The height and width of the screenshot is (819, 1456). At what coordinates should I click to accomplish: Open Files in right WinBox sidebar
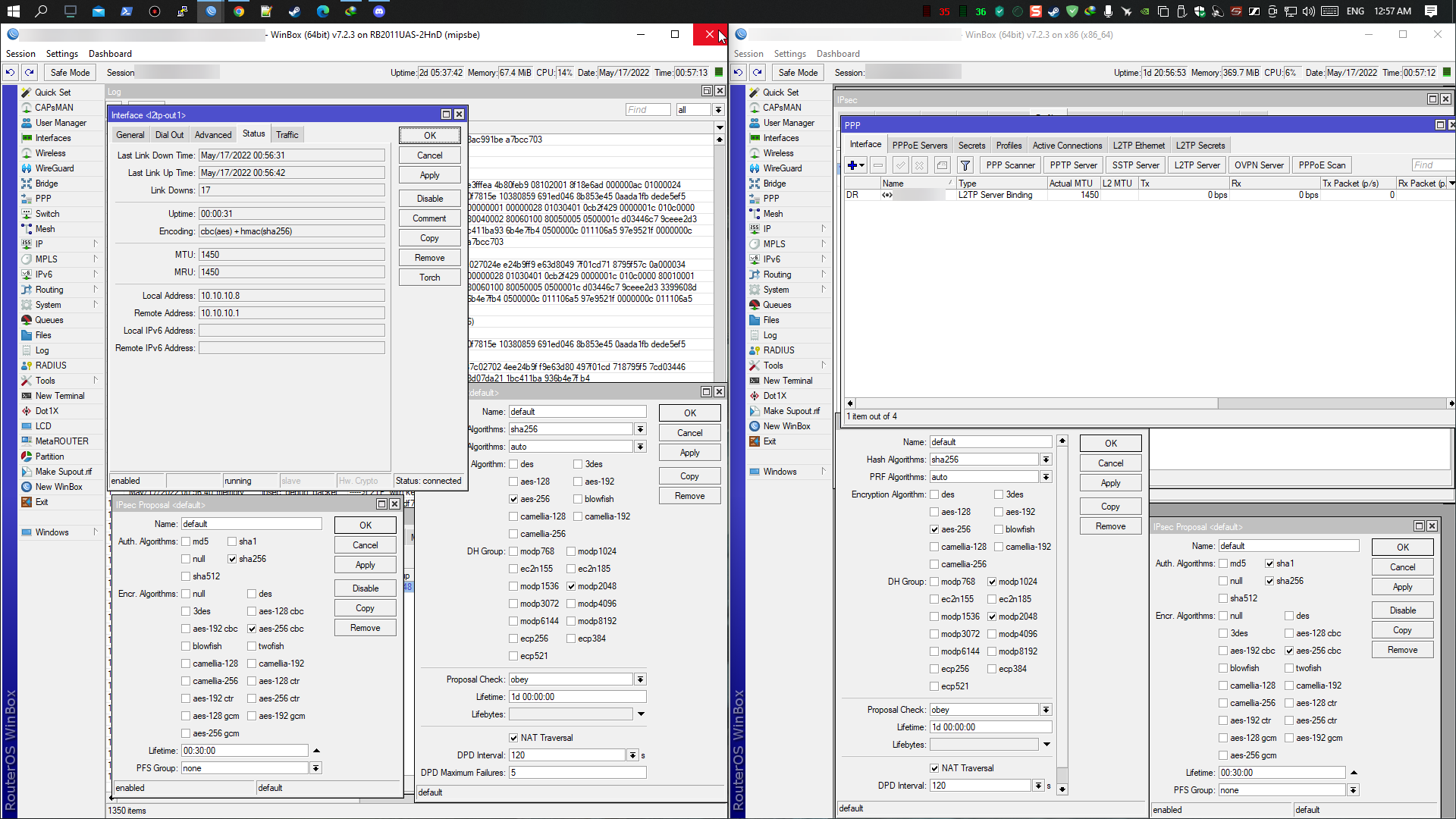pos(771,319)
